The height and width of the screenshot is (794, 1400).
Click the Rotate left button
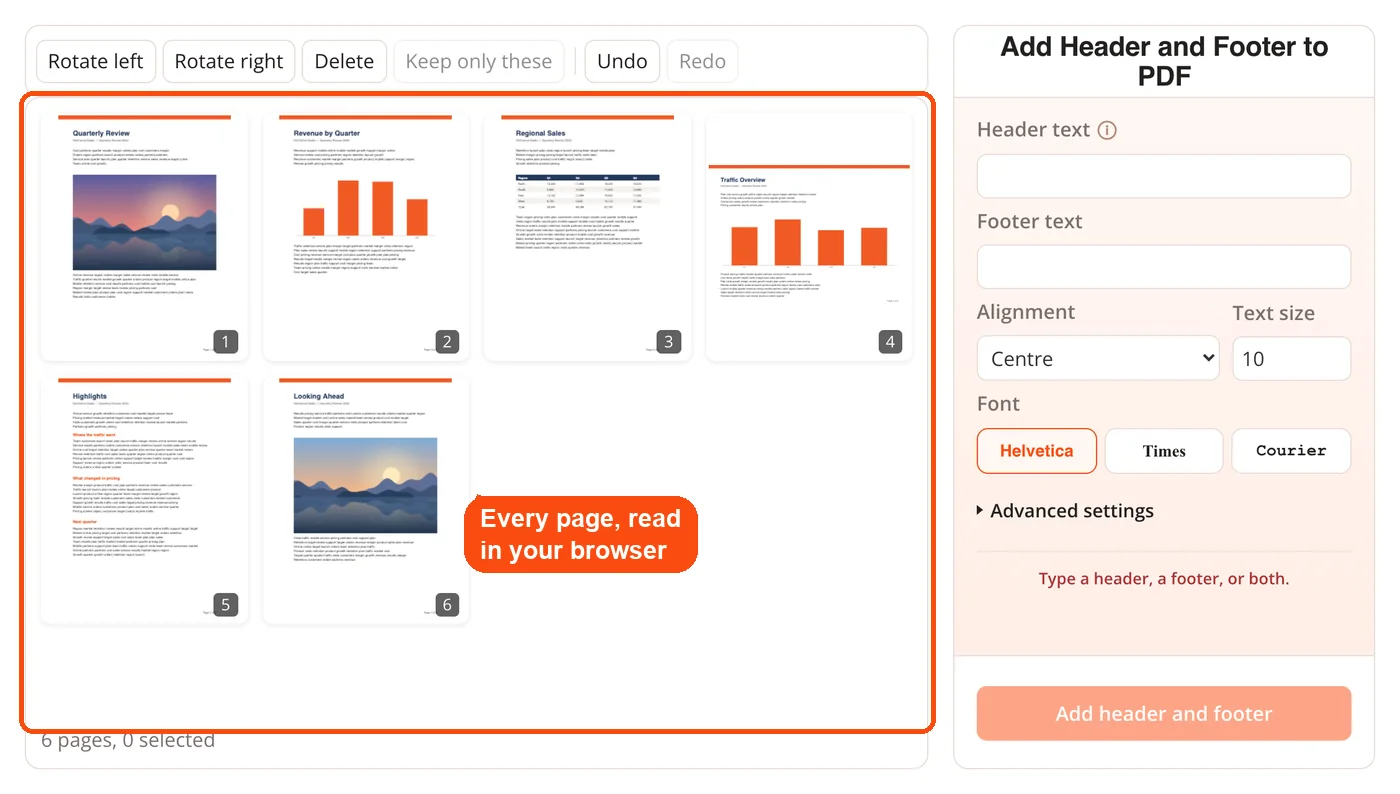click(96, 61)
